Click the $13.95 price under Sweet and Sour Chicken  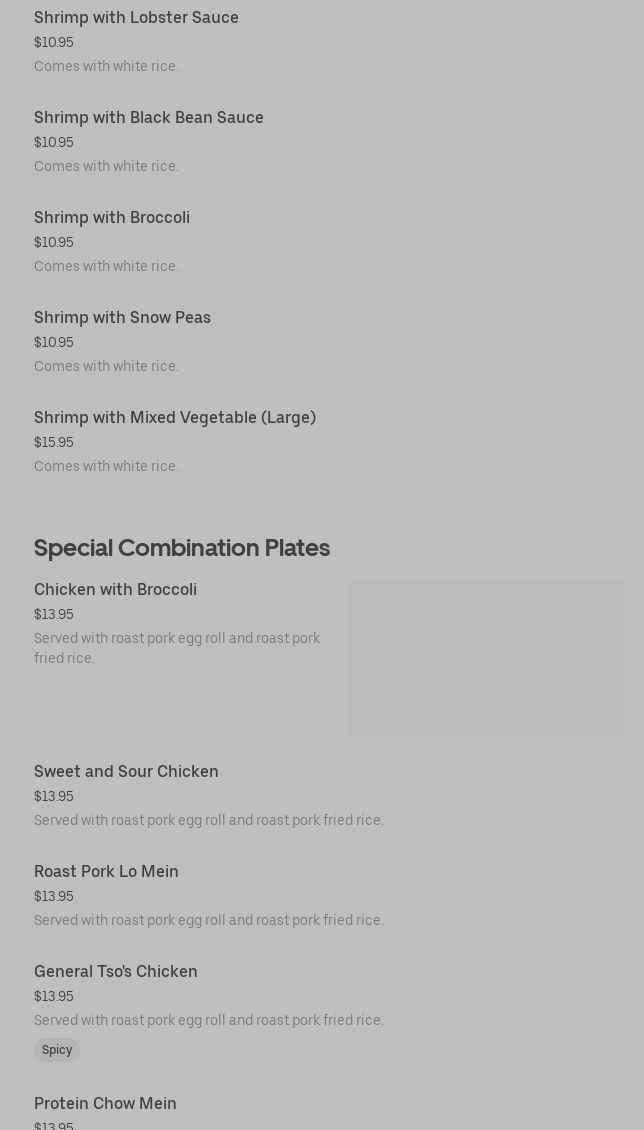coord(54,797)
